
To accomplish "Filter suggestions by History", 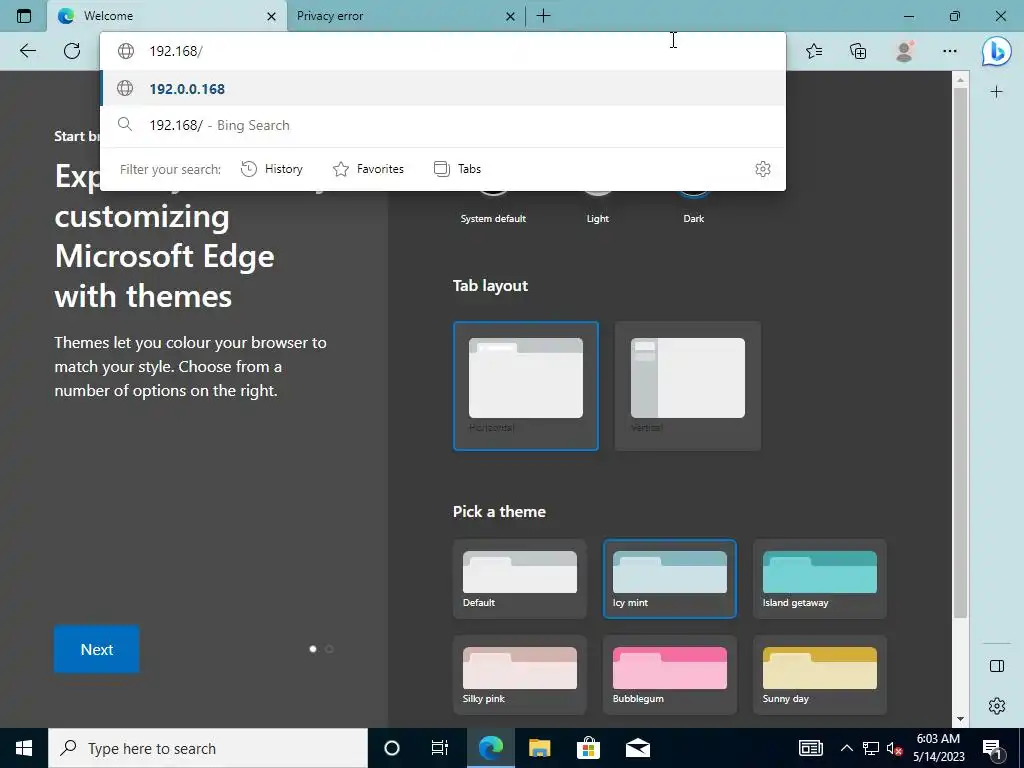I will 272,169.
